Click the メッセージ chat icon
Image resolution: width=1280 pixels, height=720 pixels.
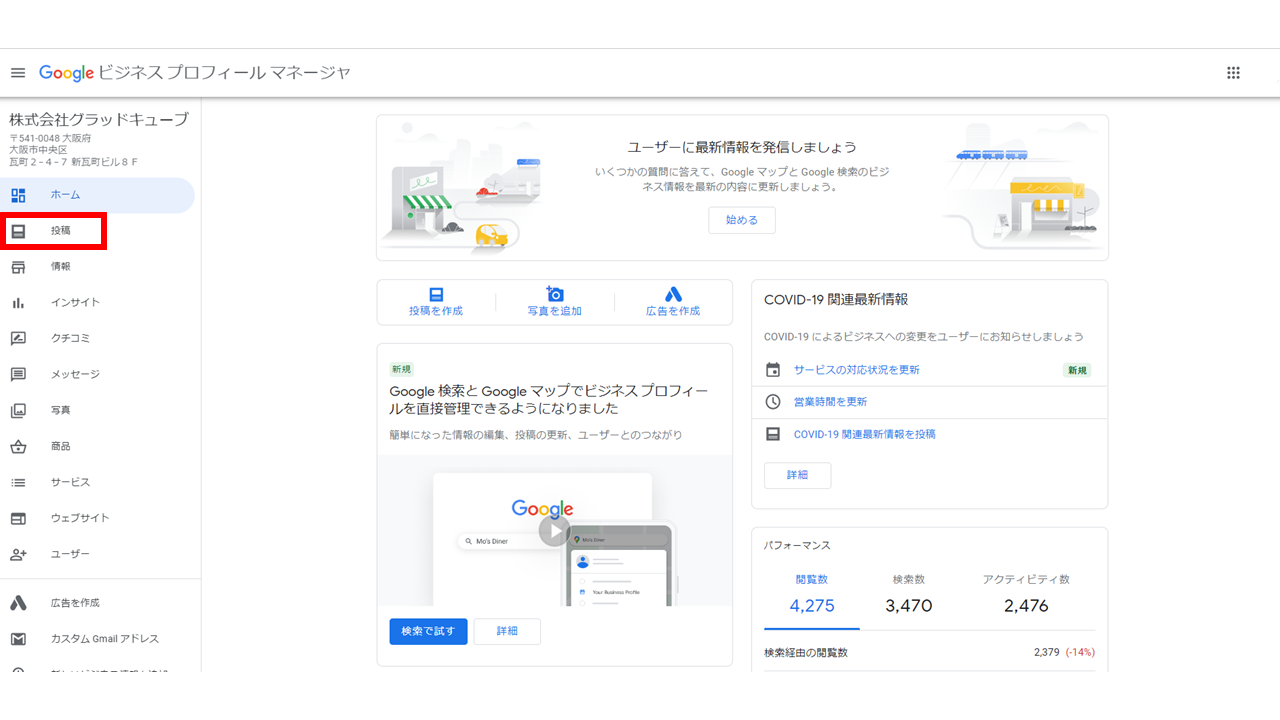(x=18, y=375)
